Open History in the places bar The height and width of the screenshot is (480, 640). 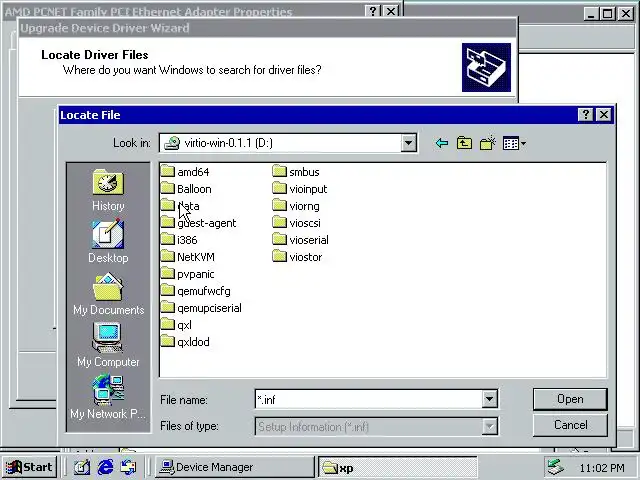pyautogui.click(x=108, y=191)
